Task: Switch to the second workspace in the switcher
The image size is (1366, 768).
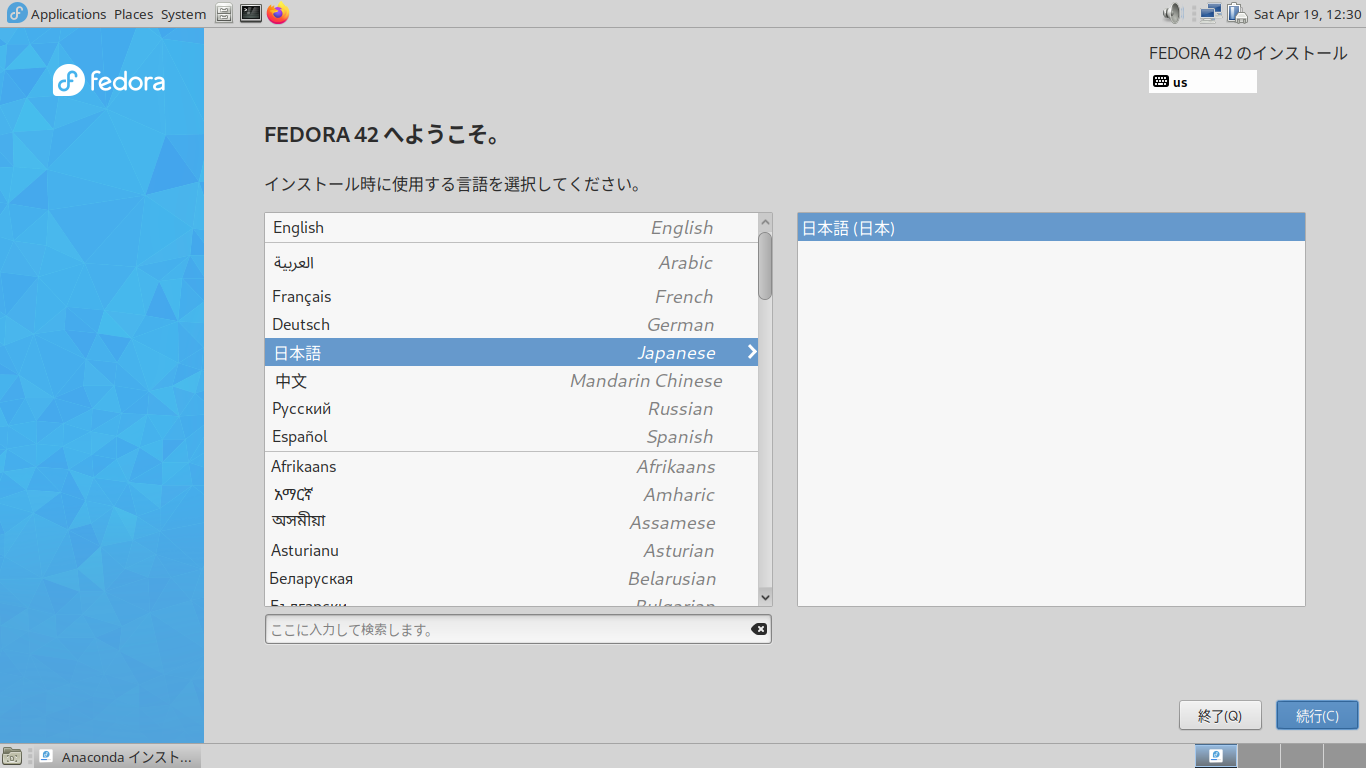Action: pos(1258,756)
